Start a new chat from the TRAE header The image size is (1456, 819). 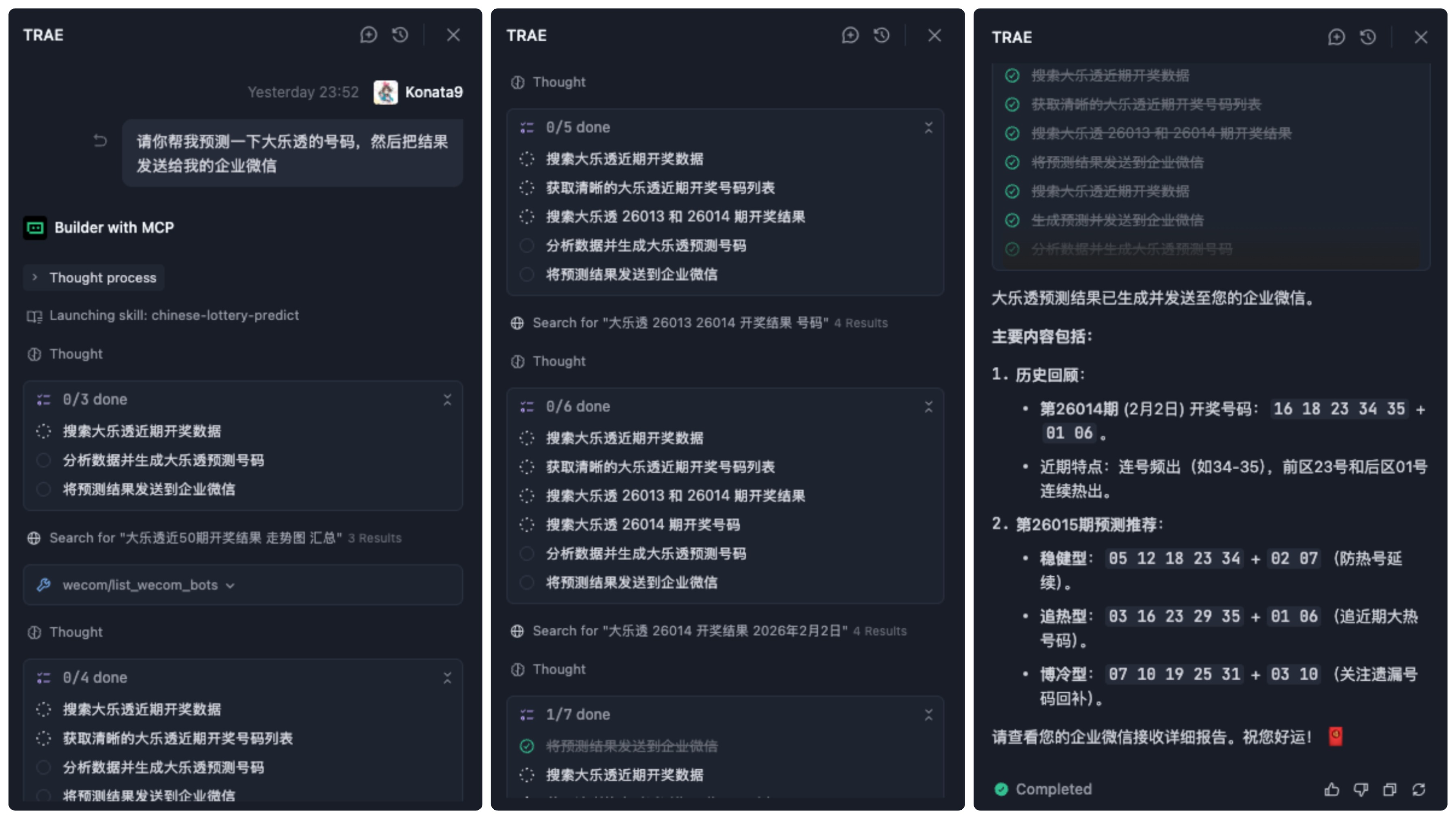click(368, 35)
